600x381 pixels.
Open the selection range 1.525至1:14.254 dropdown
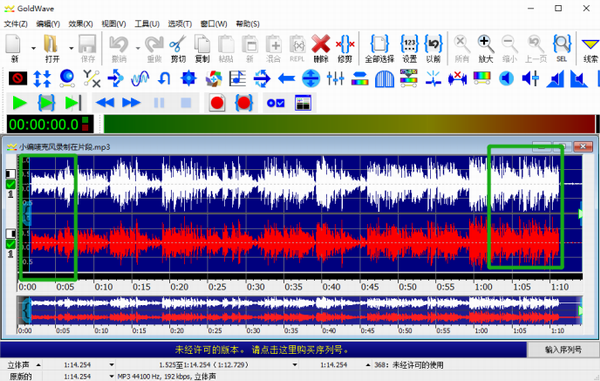pyautogui.click(x=295, y=365)
